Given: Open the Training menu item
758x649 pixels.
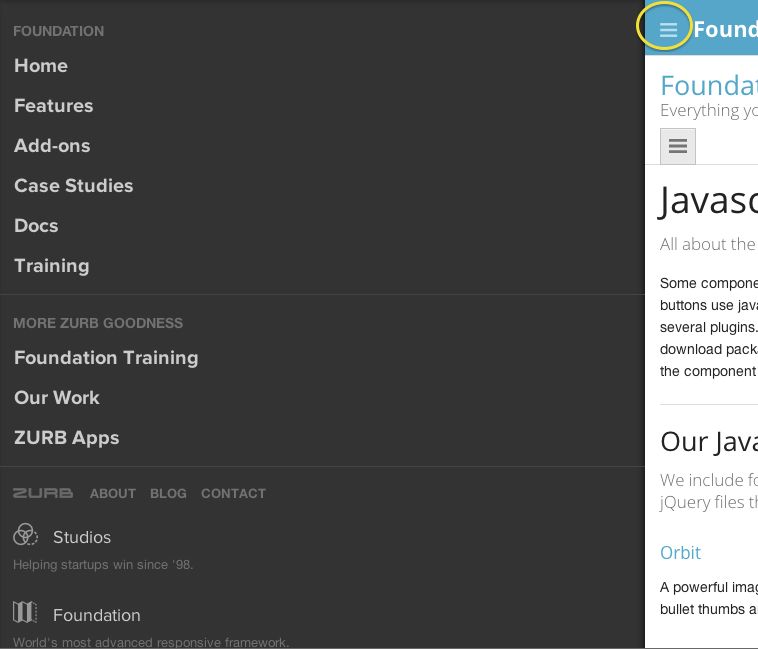Looking at the screenshot, I should [x=52, y=266].
